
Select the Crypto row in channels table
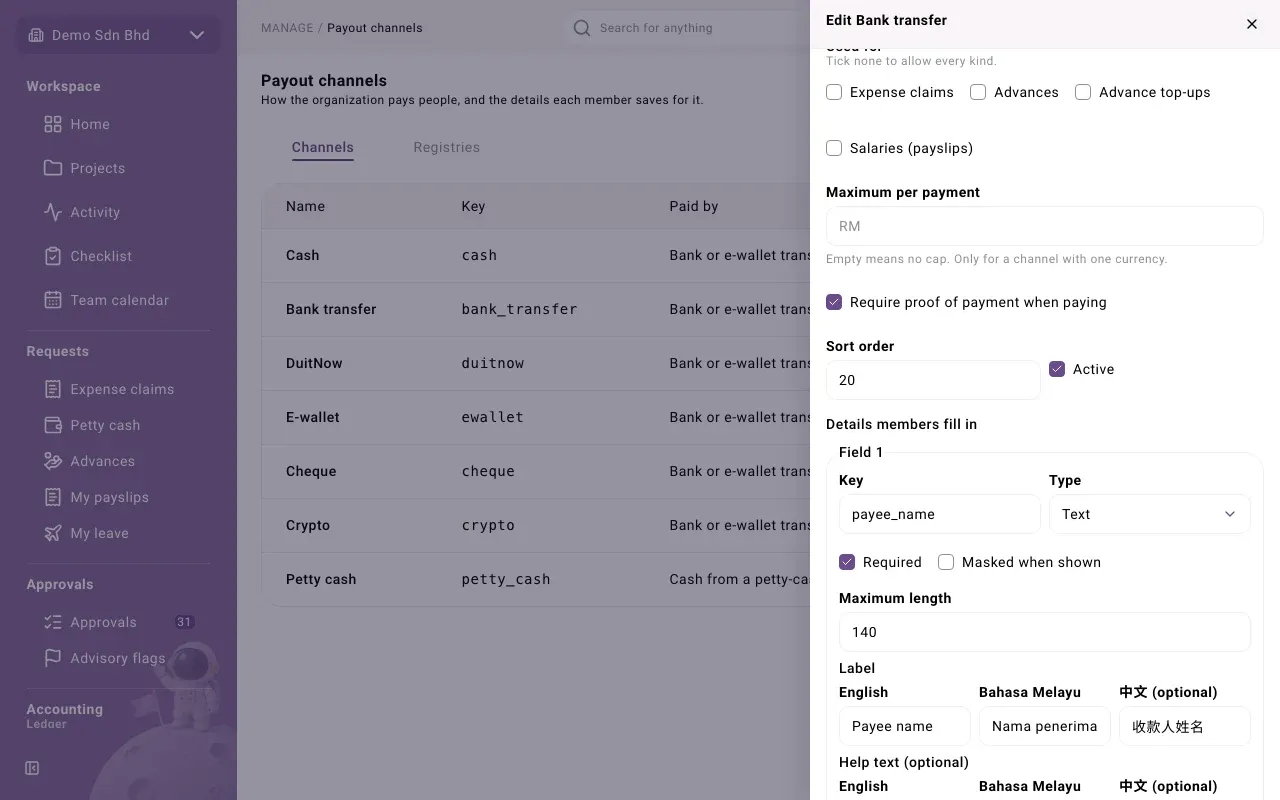[536, 525]
